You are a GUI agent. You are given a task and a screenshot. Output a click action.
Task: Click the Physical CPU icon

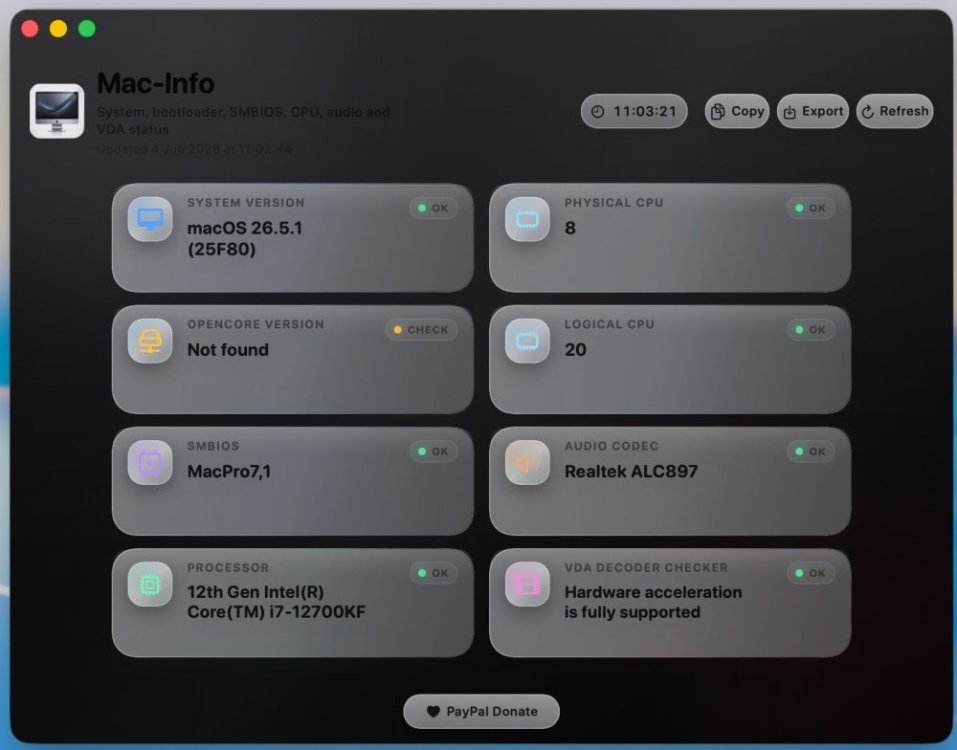[x=527, y=219]
